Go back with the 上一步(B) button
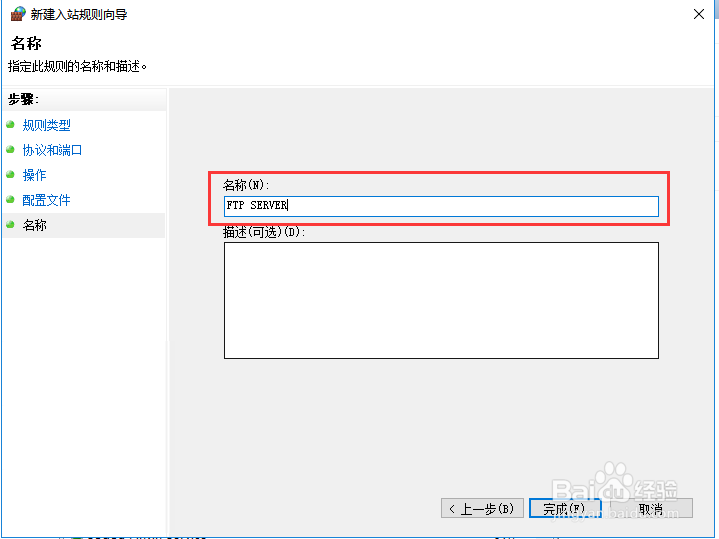The width and height of the screenshot is (719, 539). point(482,508)
